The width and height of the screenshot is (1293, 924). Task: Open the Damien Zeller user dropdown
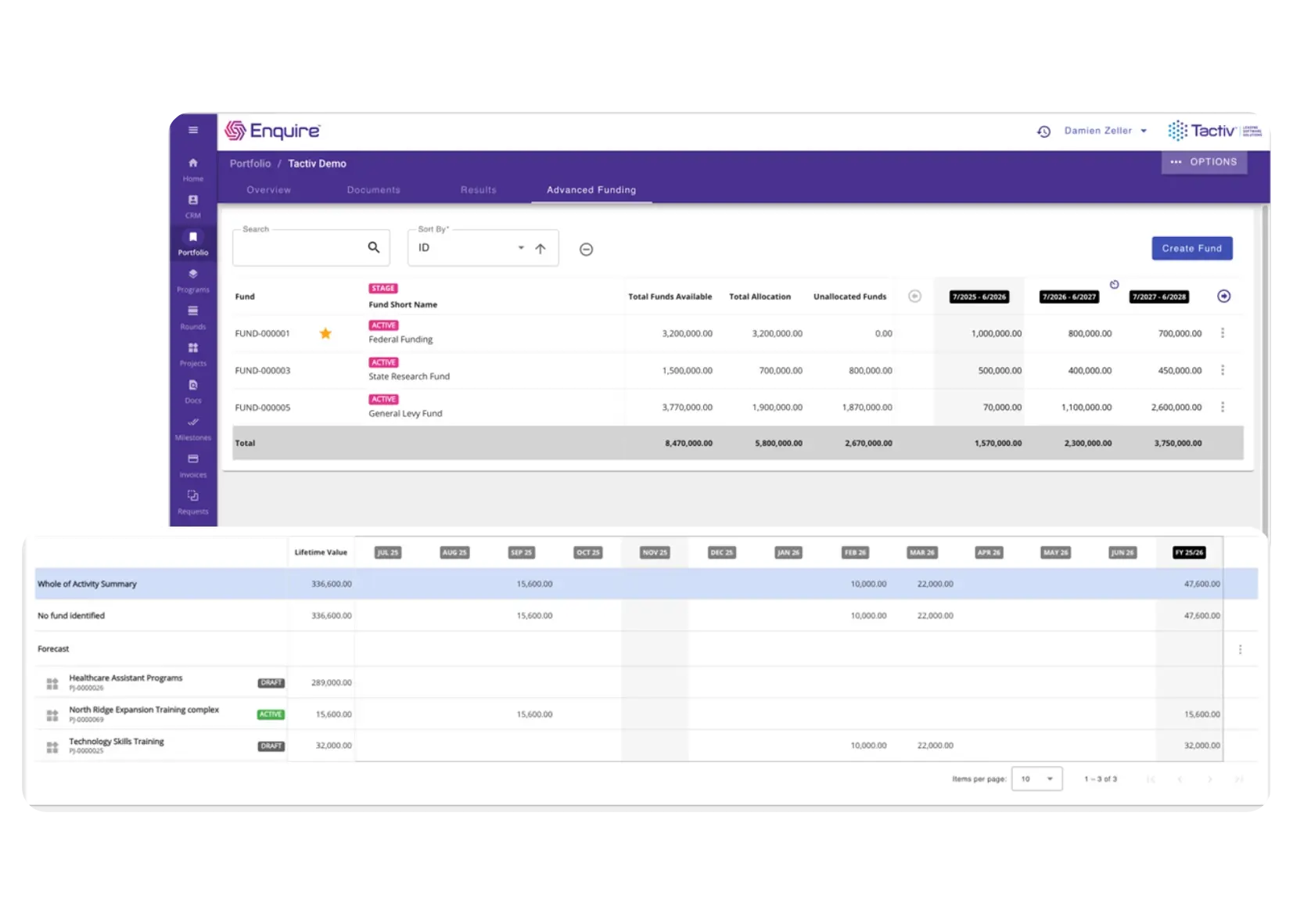coord(1105,131)
